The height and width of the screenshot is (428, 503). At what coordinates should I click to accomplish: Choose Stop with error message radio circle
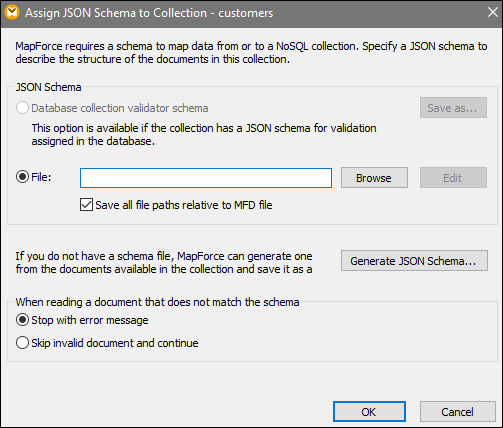click(x=22, y=320)
